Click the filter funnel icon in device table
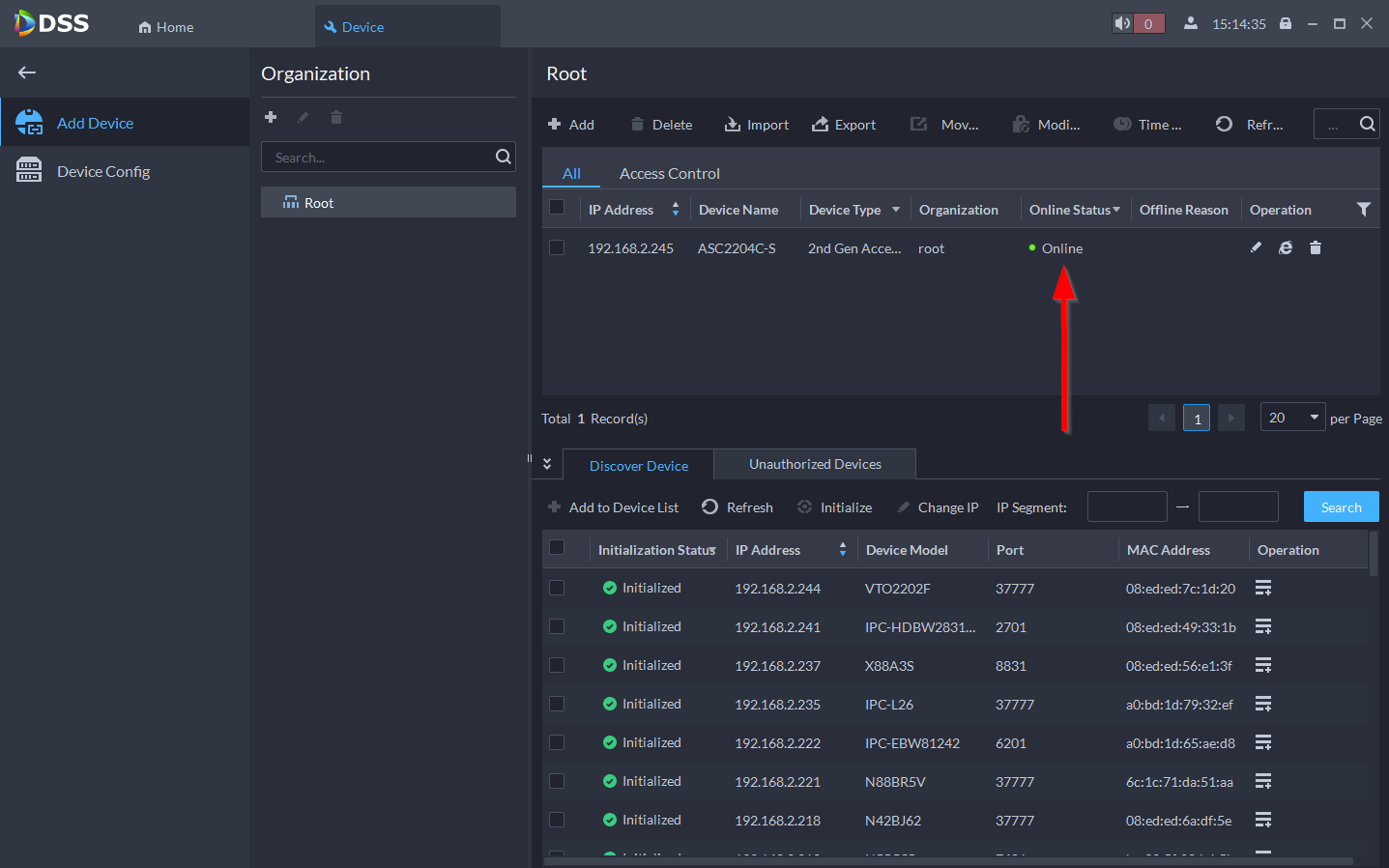 tap(1363, 209)
